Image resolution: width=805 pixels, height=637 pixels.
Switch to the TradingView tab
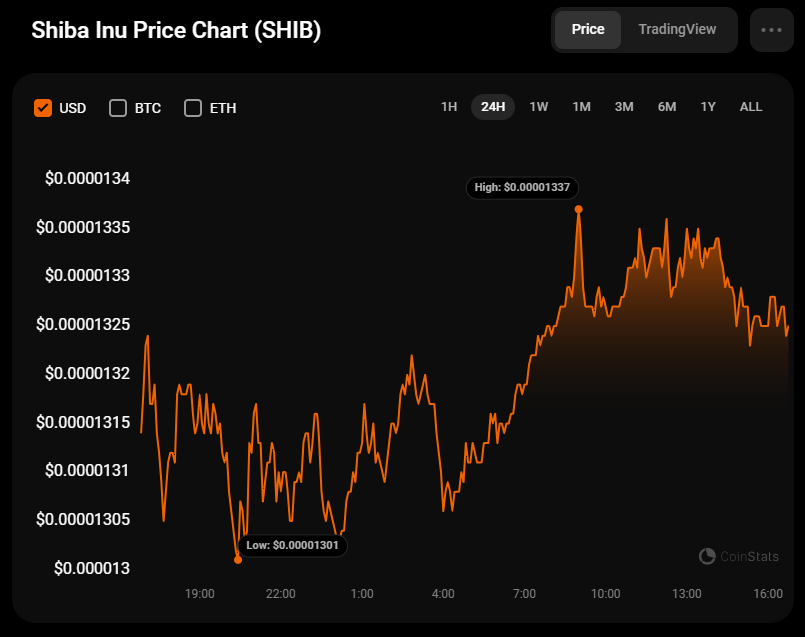coord(677,29)
